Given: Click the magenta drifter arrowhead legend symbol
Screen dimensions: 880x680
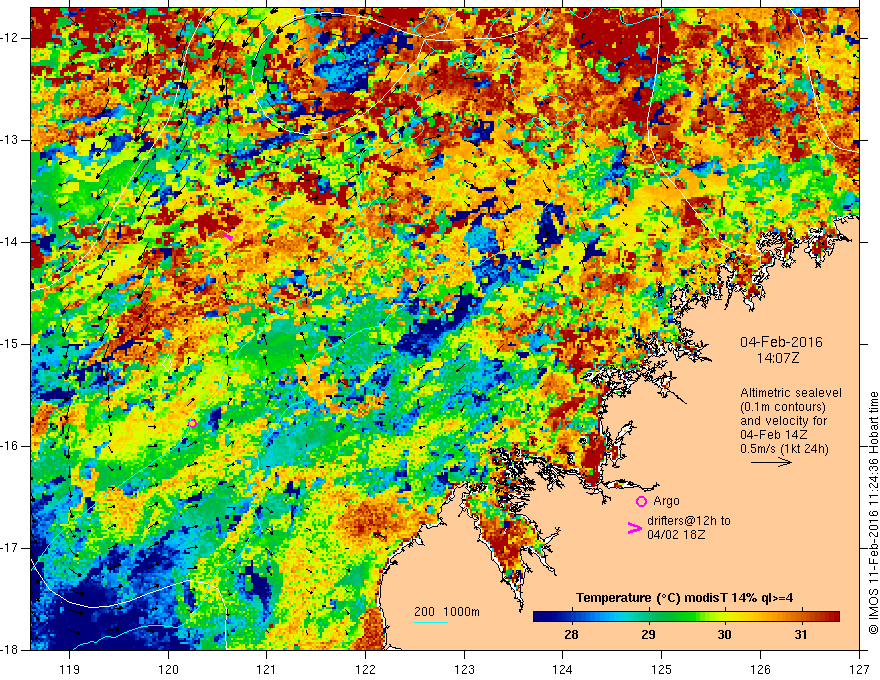Looking at the screenshot, I should pyautogui.click(x=634, y=528).
